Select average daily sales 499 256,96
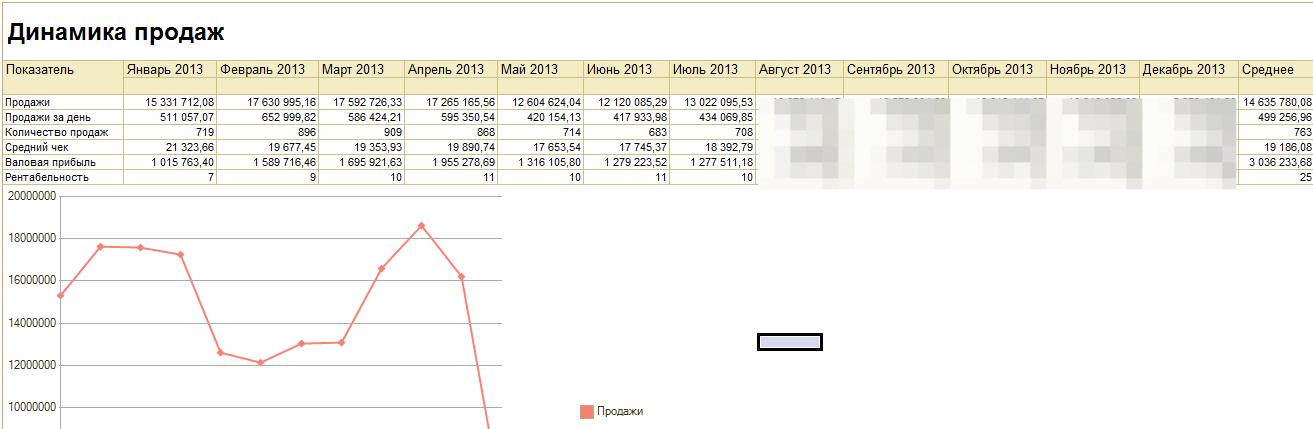This screenshot has height=429, width=1313. click(x=1275, y=117)
